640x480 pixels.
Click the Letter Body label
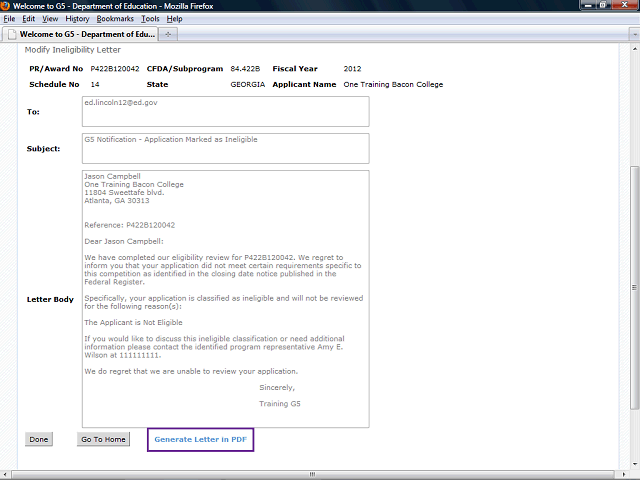pos(50,299)
